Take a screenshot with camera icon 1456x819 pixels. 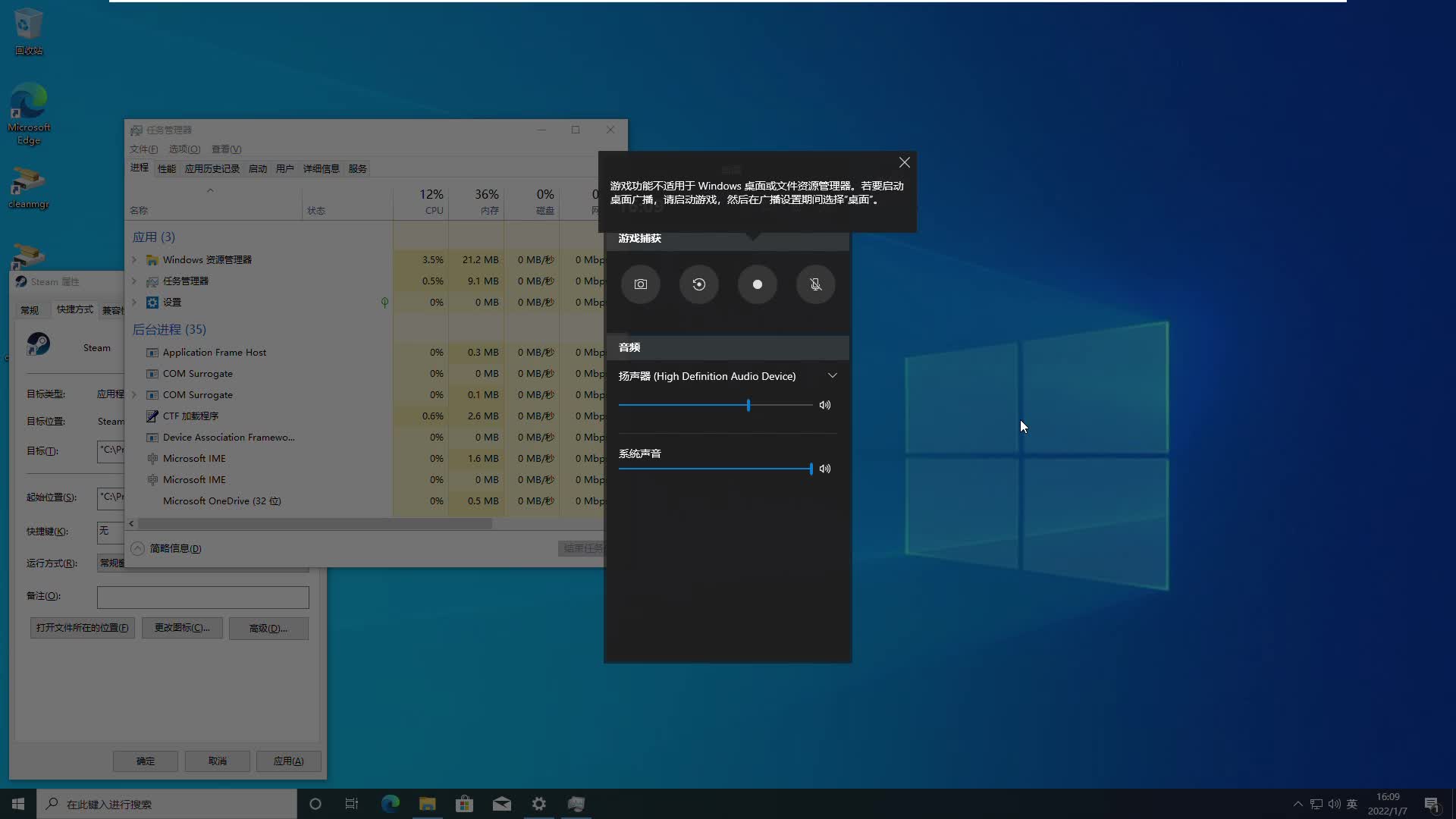(641, 284)
